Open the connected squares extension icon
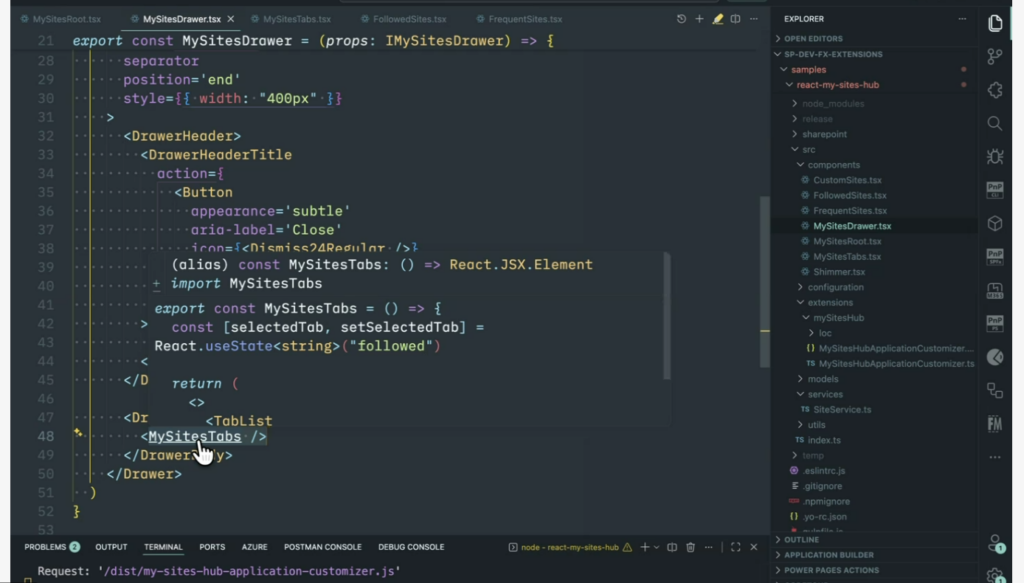Image resolution: width=1024 pixels, height=583 pixels. click(995, 390)
